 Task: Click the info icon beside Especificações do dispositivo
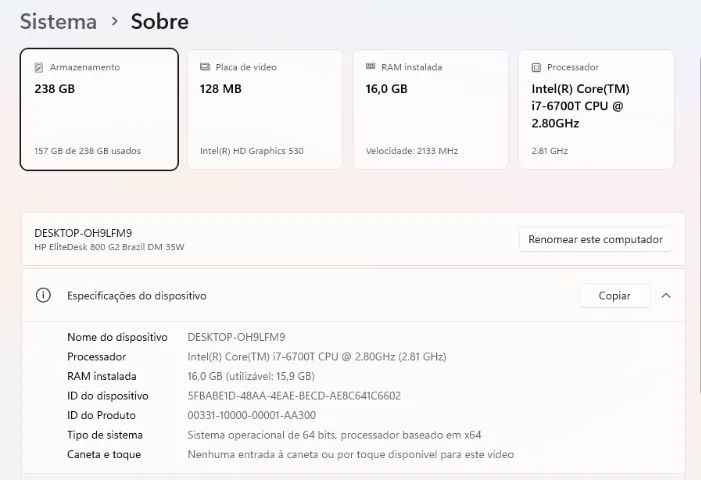click(x=43, y=295)
